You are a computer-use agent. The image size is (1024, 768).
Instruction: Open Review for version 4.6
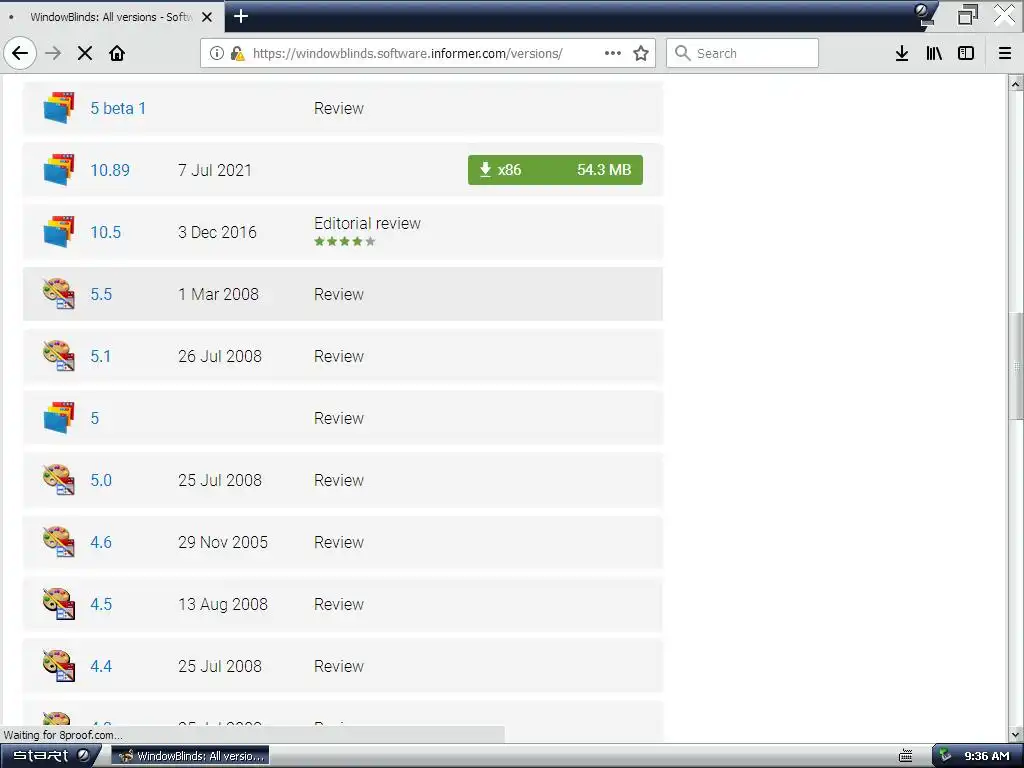pos(339,543)
